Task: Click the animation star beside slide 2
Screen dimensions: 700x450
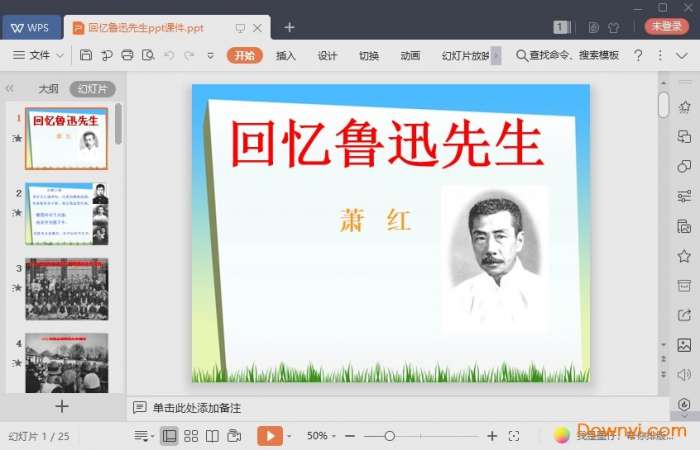Action: [18, 213]
